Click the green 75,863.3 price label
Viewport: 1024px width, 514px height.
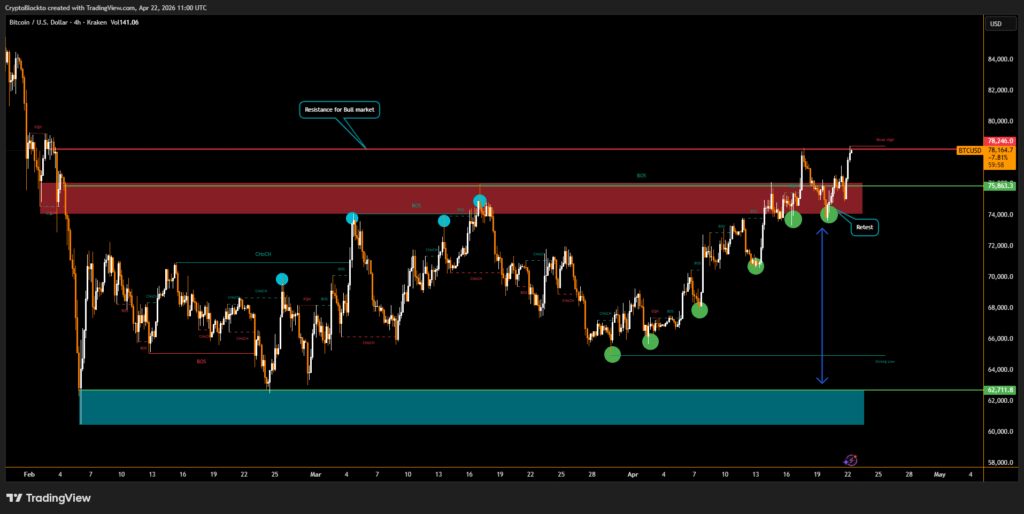point(1000,185)
